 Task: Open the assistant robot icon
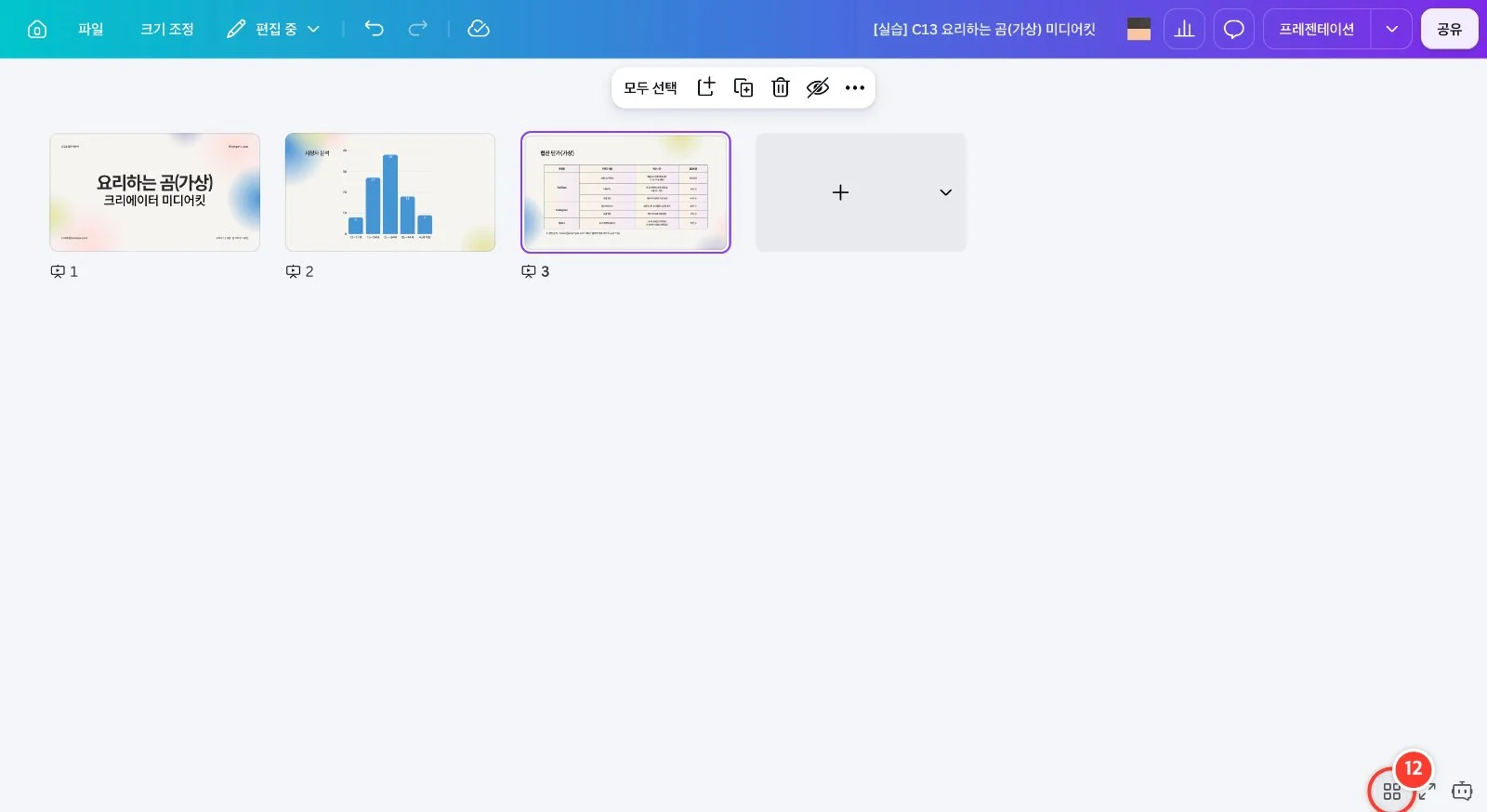[1462, 792]
